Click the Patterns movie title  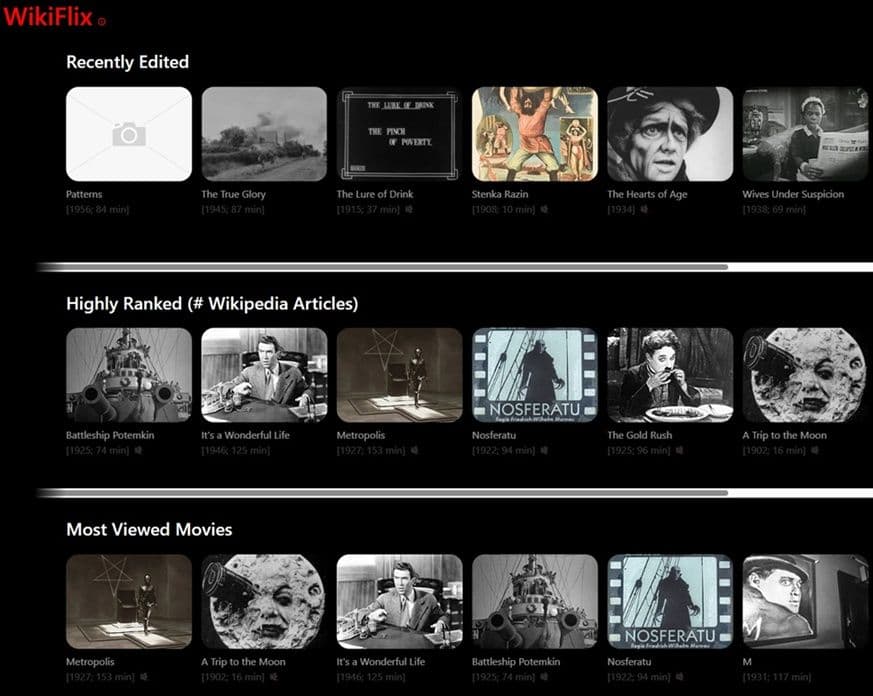coord(84,194)
